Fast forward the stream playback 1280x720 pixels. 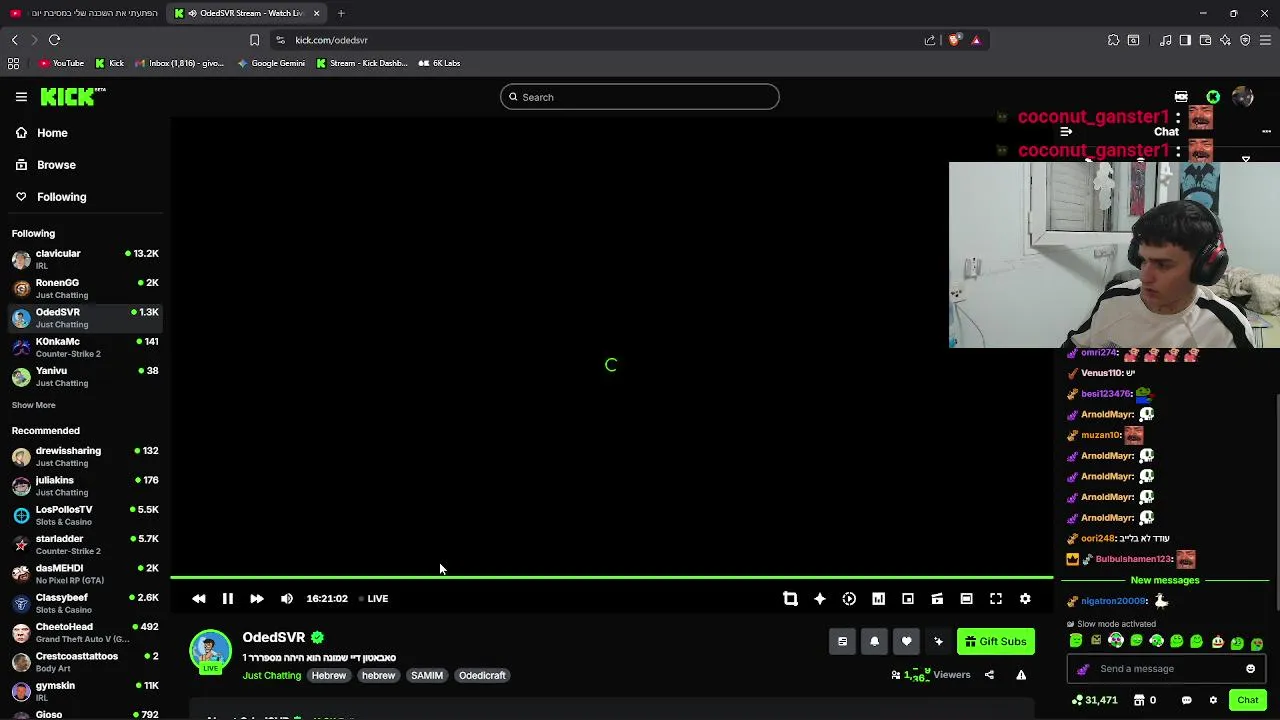257,599
